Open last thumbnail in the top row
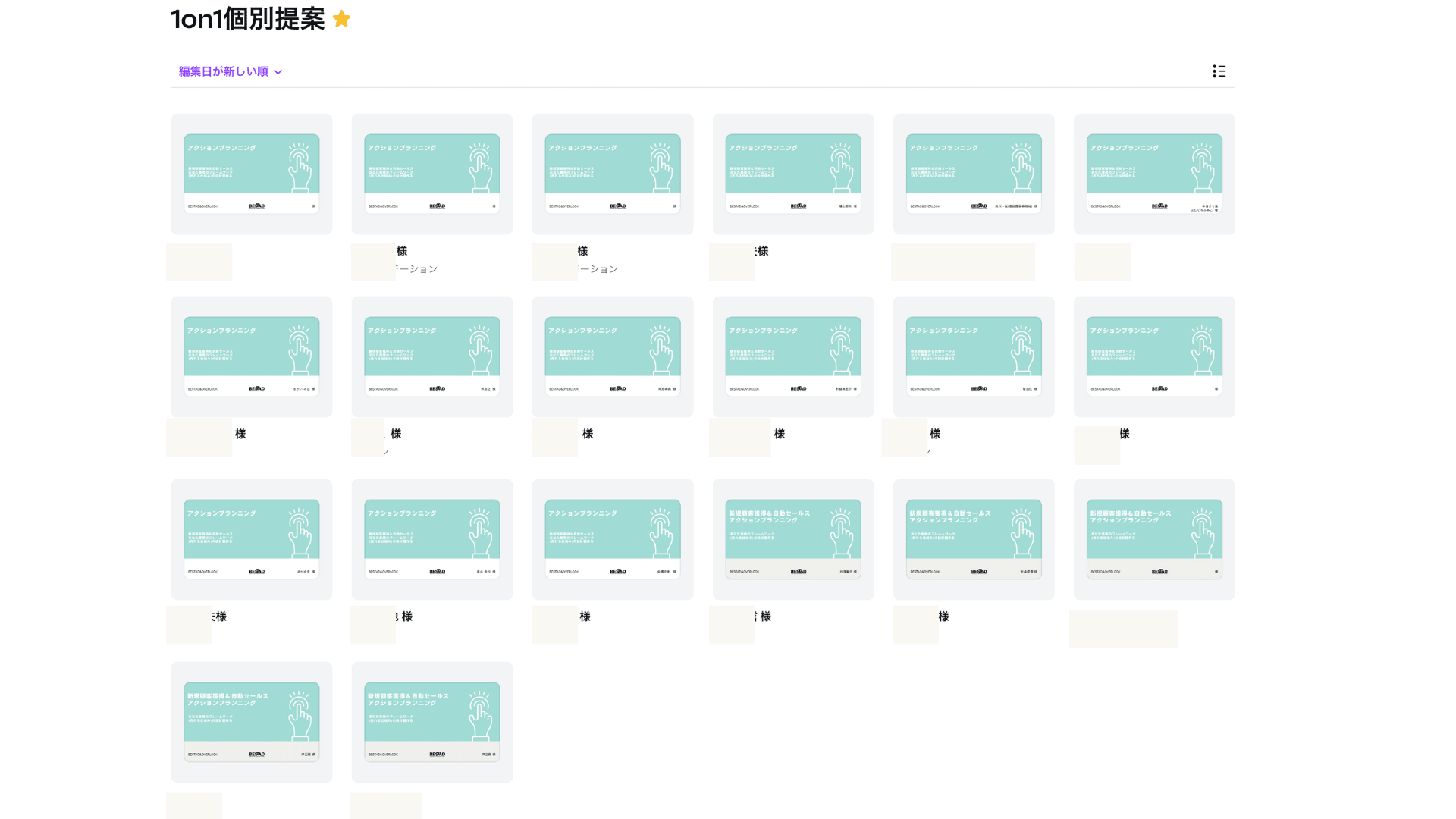This screenshot has width=1456, height=819. (x=1154, y=174)
